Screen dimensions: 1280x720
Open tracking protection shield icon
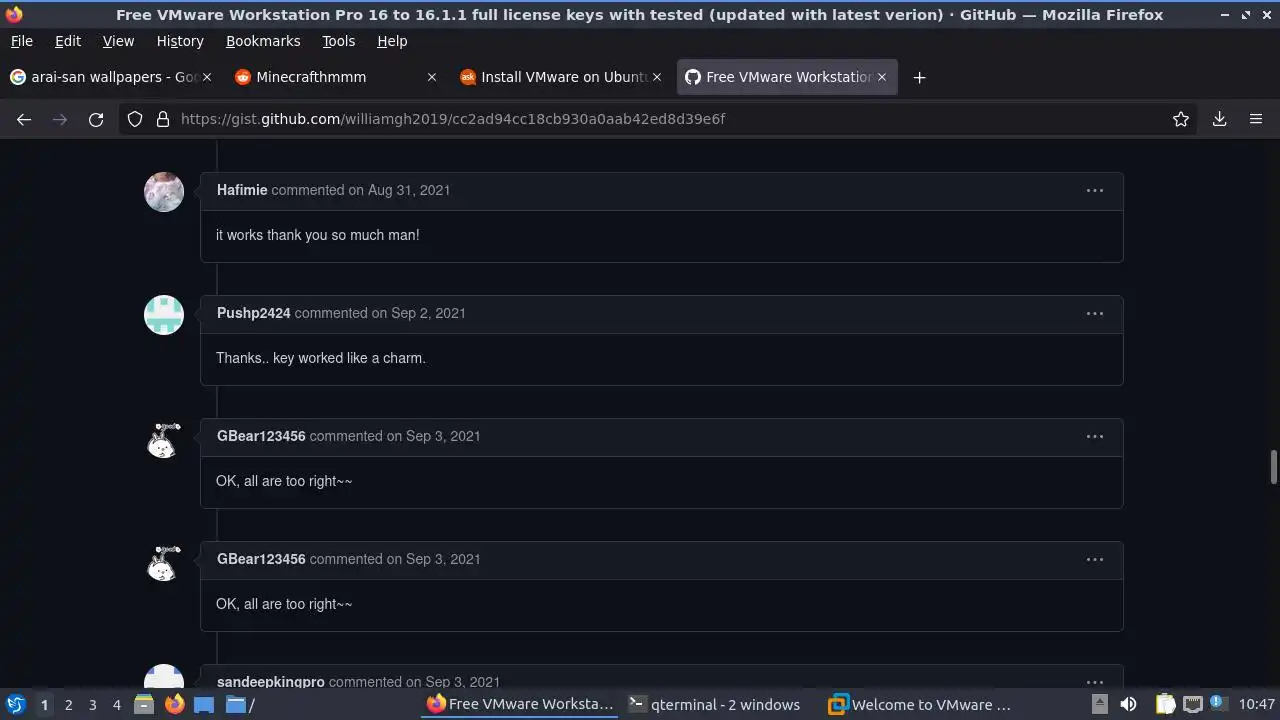point(135,119)
